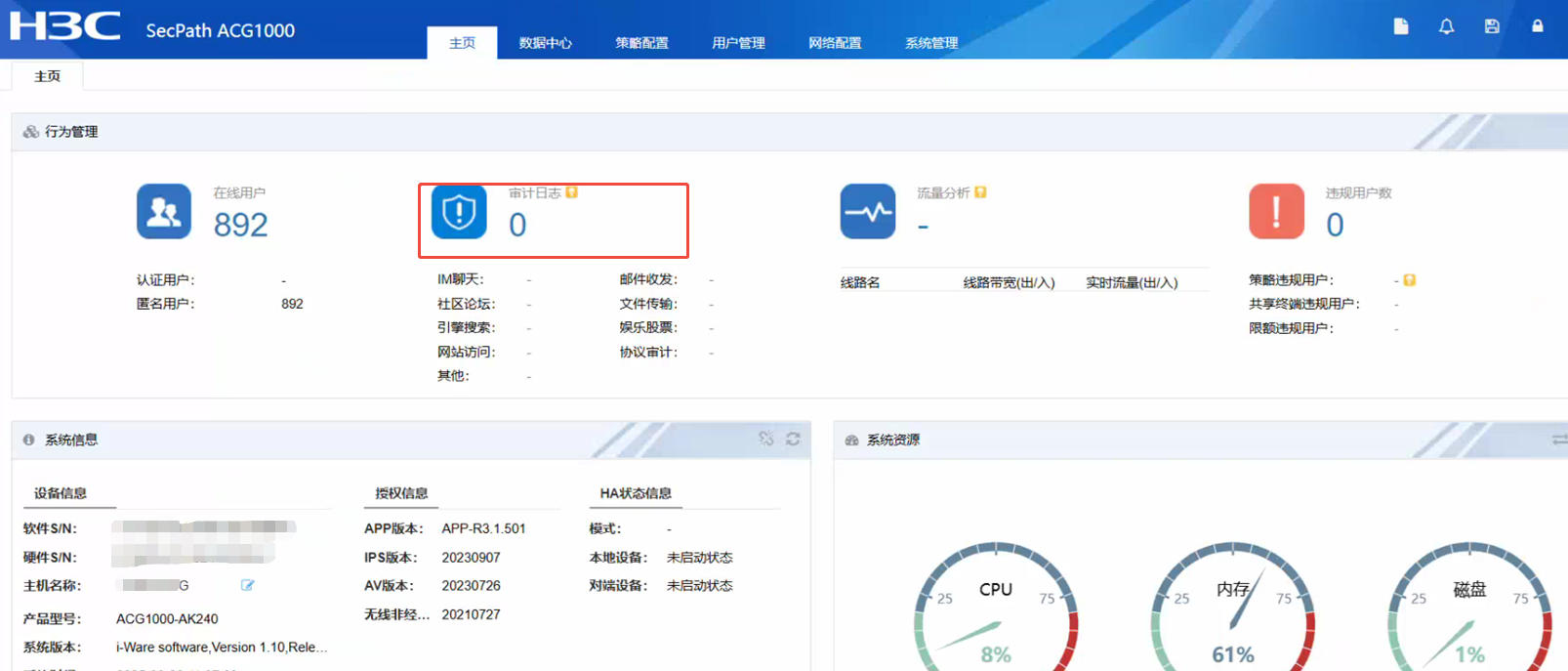Click the online users count 892
Image resolution: width=1568 pixels, height=671 pixels.
[240, 226]
